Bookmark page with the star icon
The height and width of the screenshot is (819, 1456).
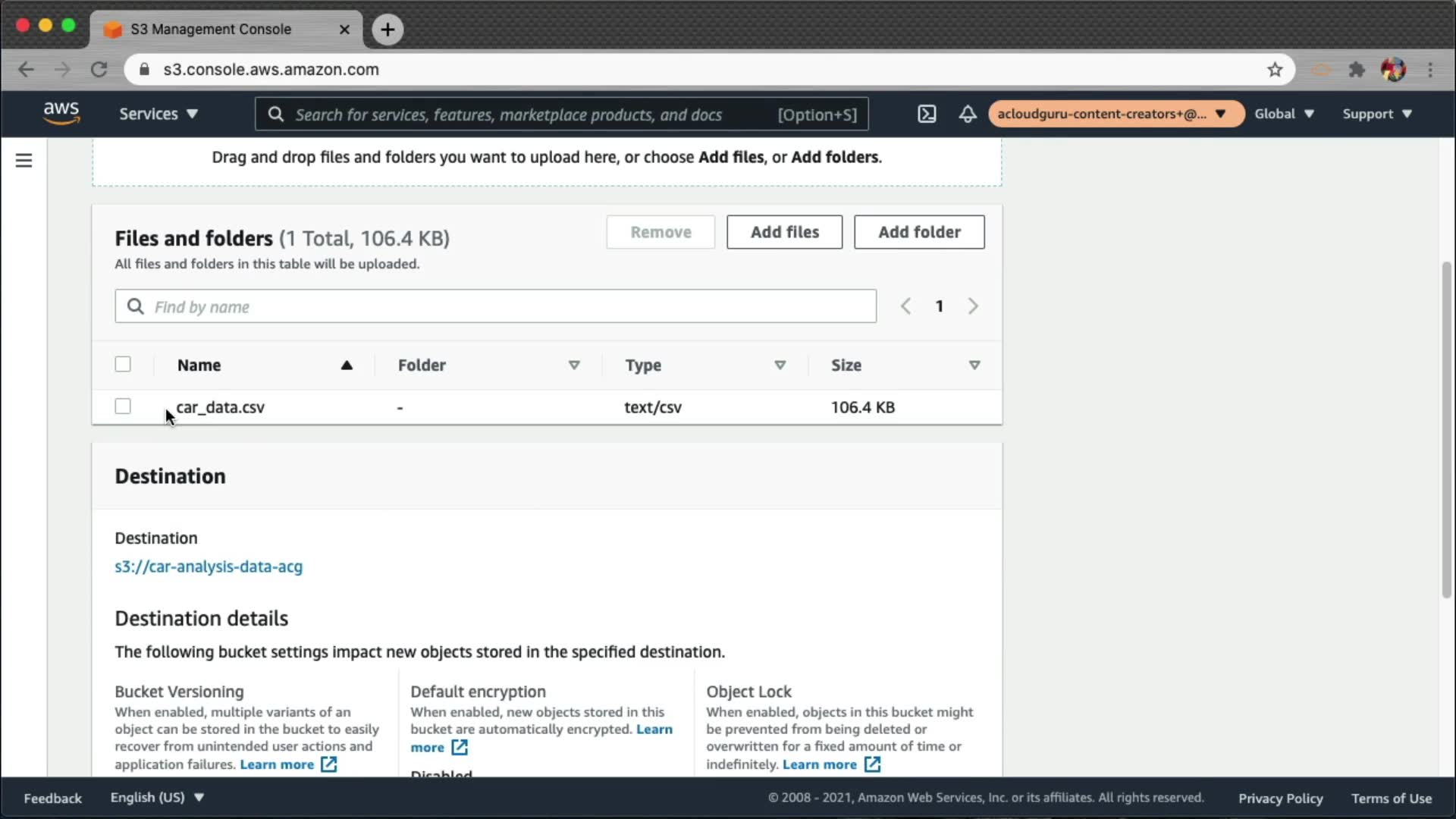coord(1275,70)
